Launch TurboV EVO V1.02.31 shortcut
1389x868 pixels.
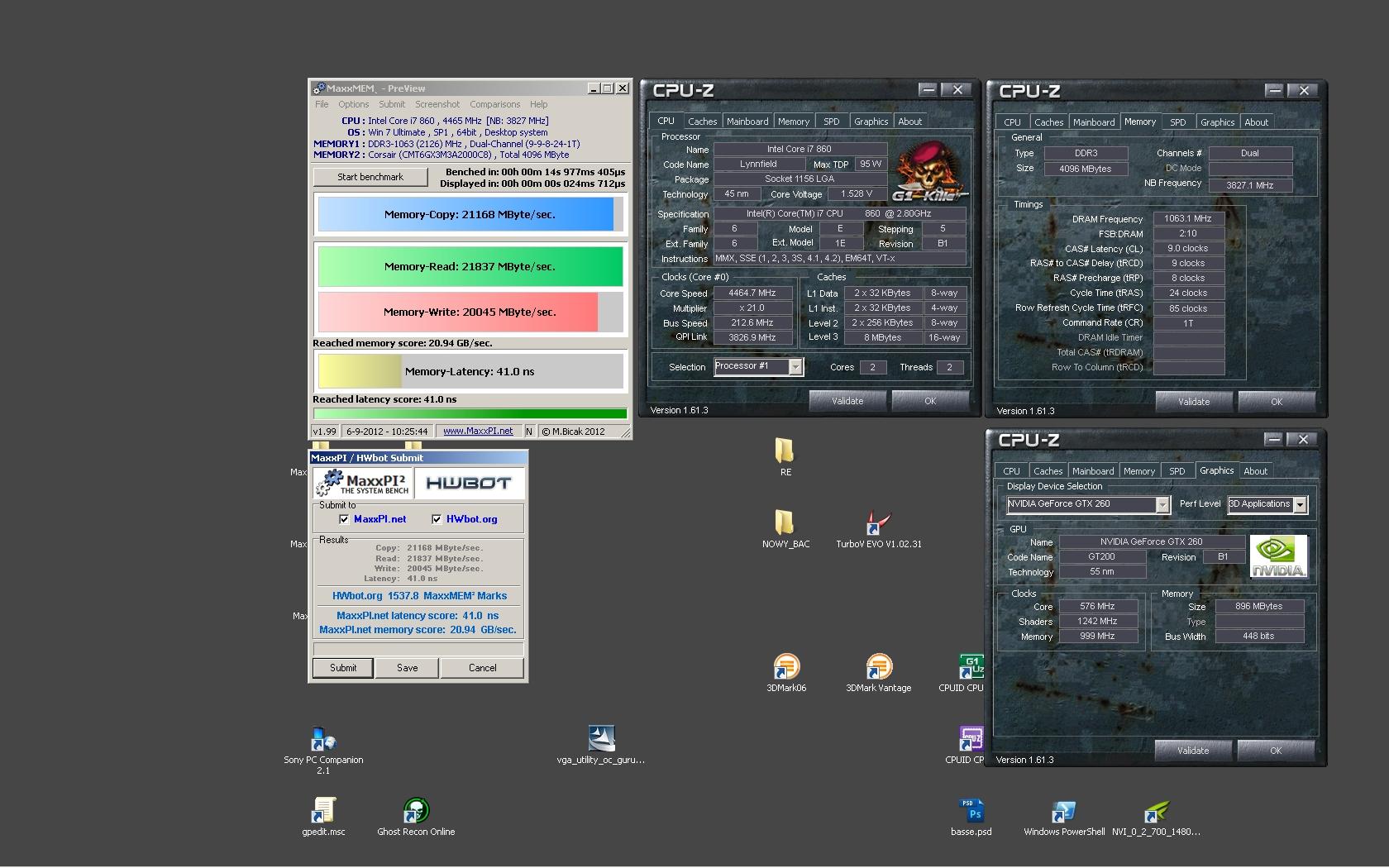pos(878,522)
